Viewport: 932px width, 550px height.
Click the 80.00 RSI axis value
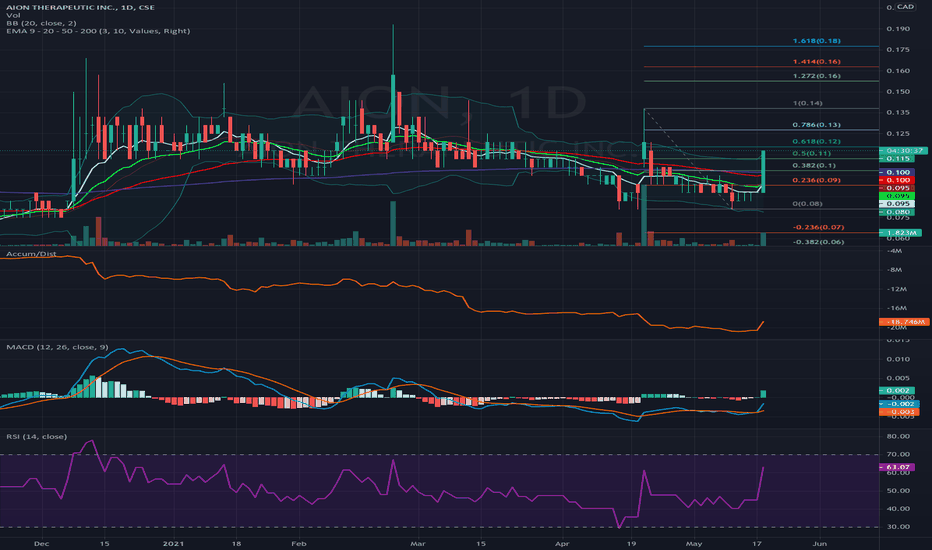898,436
